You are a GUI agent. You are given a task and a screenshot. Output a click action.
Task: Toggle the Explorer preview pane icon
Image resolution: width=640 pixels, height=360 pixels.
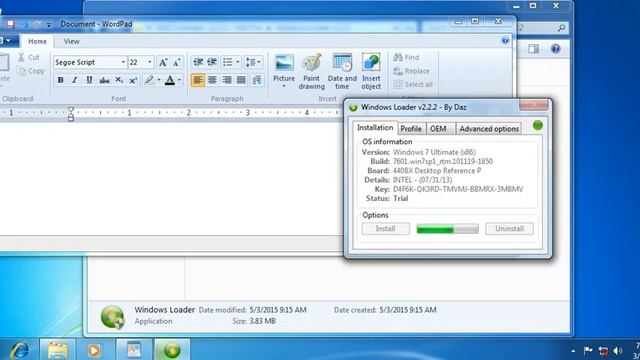(533, 49)
